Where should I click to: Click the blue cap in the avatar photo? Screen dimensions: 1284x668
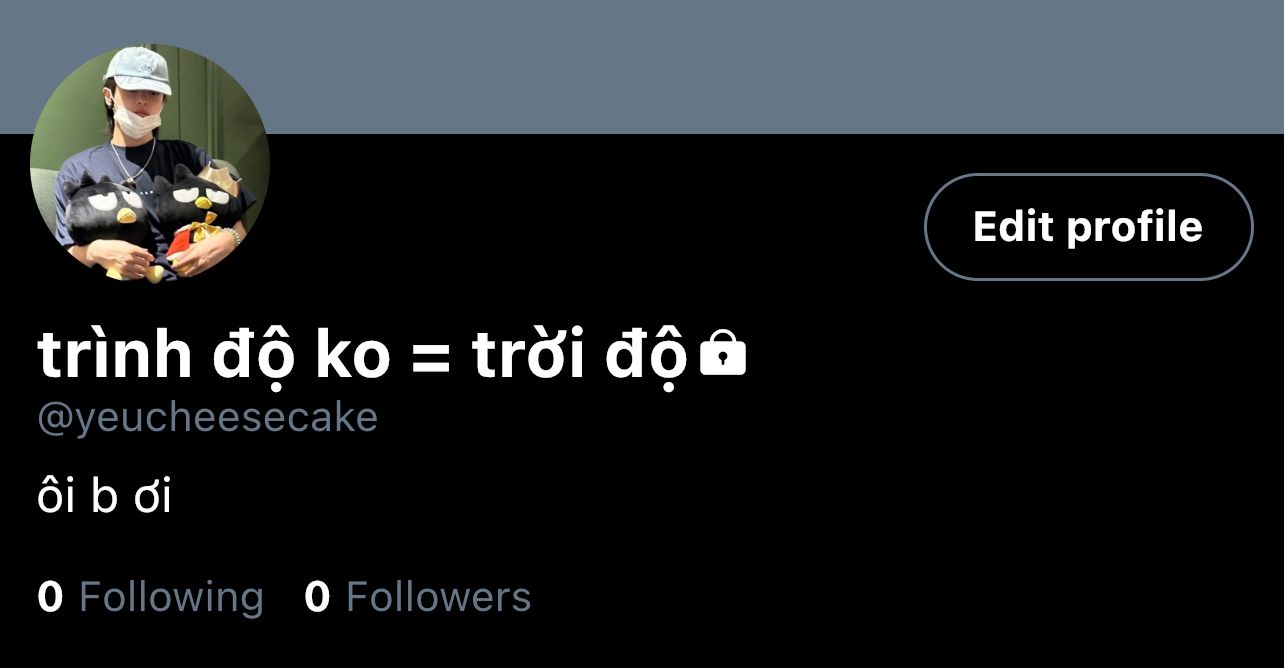(138, 70)
